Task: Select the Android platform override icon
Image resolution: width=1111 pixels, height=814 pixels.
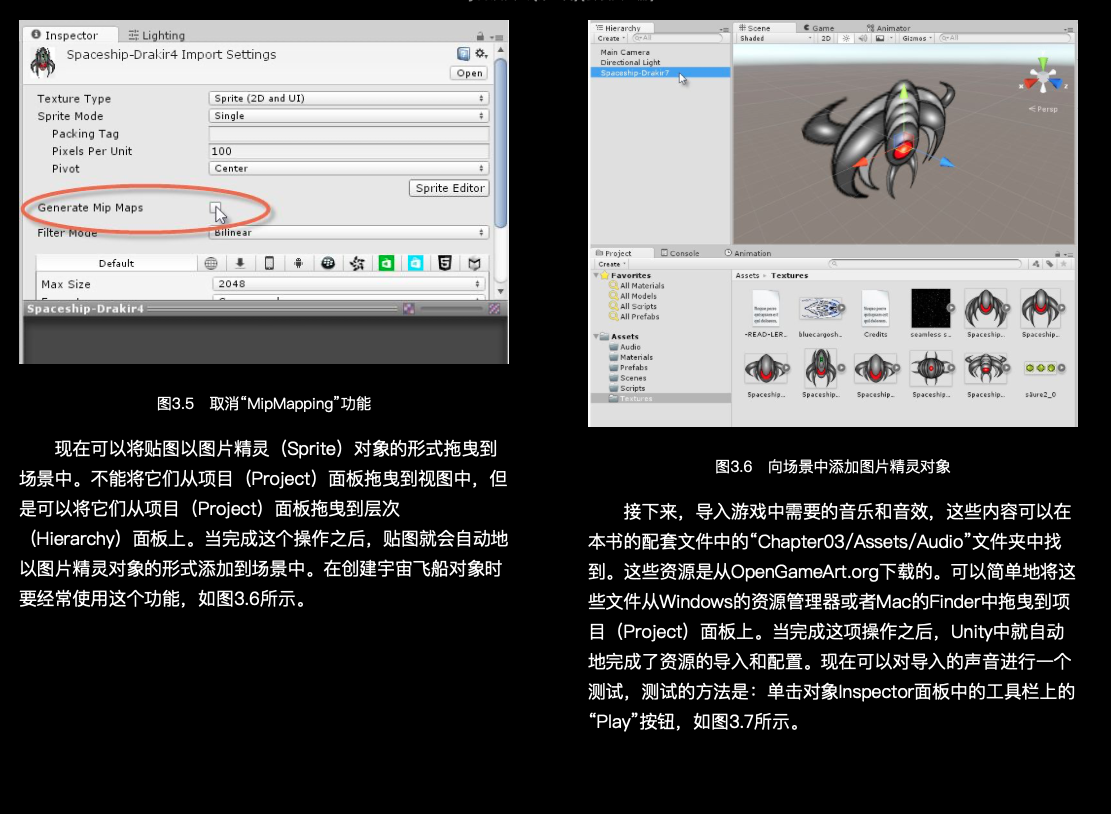Action: tap(298, 264)
